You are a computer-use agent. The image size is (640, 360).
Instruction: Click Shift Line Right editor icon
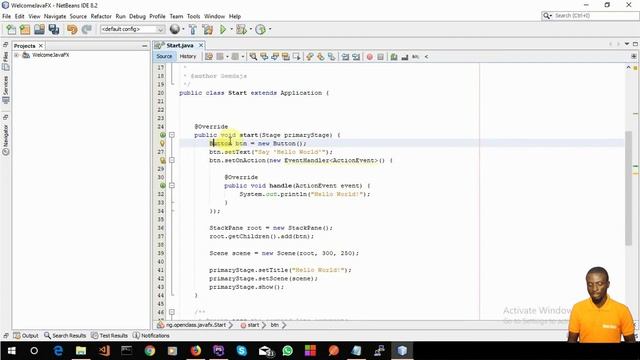coord(356,57)
